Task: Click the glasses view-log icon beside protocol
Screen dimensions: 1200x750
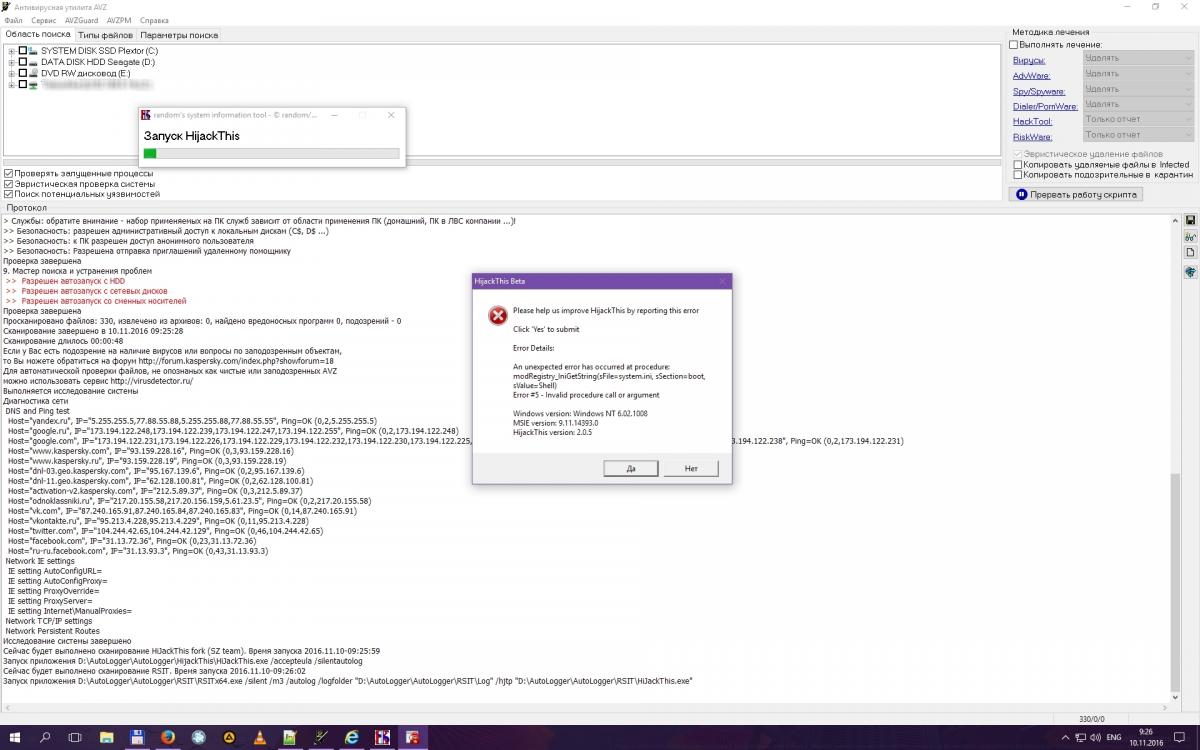Action: pyautogui.click(x=1190, y=237)
